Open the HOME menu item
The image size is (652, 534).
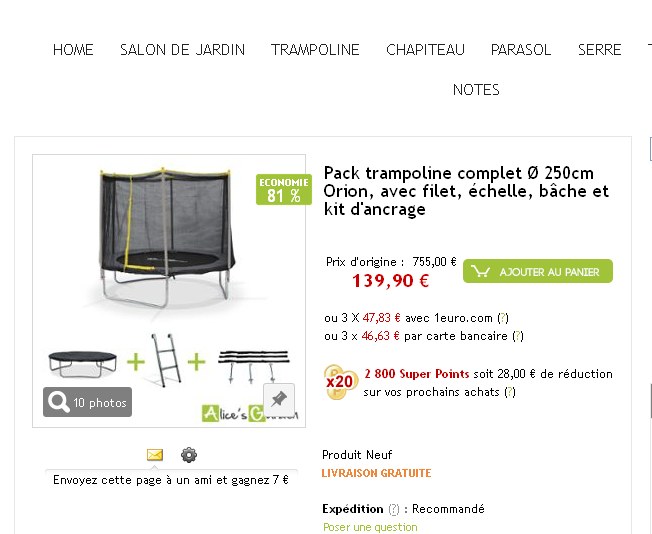pos(73,50)
